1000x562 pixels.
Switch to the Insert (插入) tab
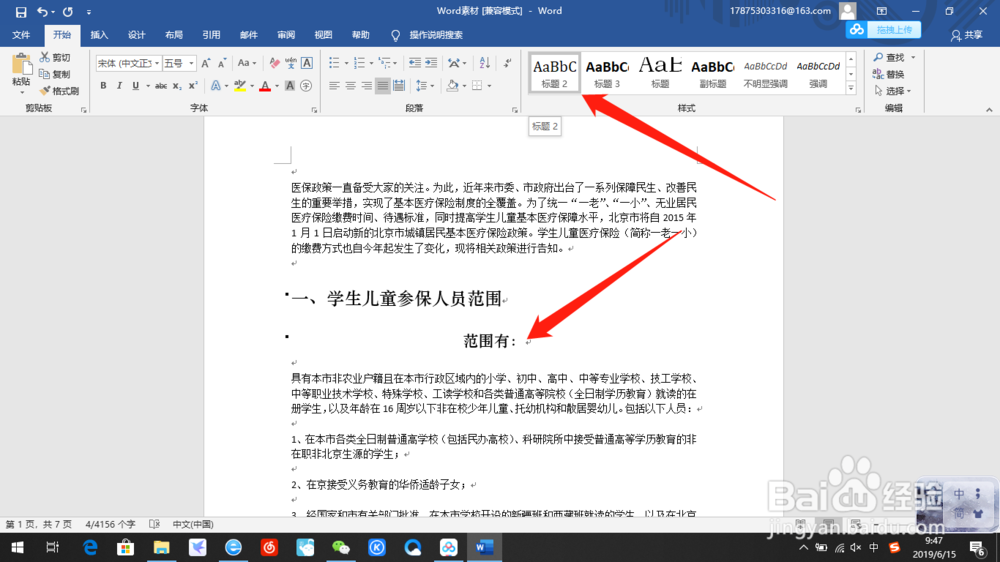tap(99, 35)
